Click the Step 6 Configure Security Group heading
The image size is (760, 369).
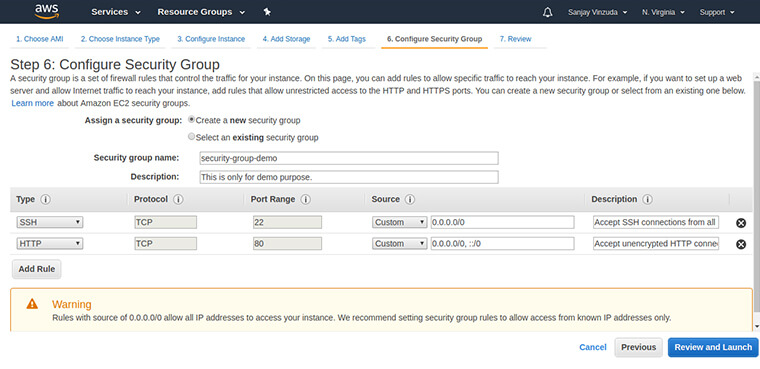(x=115, y=64)
